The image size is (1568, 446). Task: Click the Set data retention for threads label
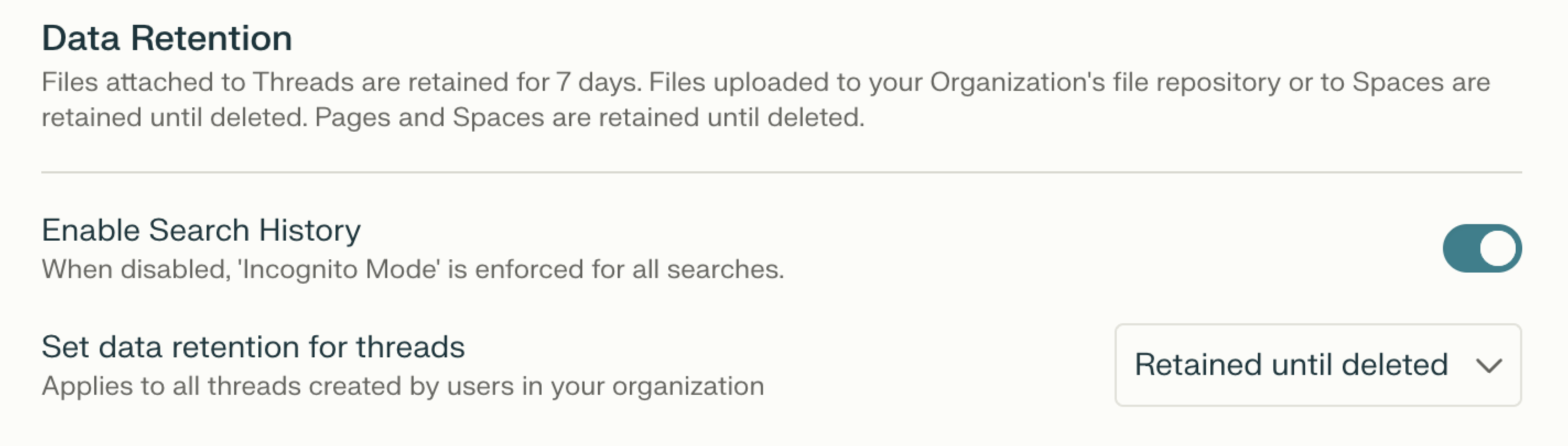click(253, 347)
